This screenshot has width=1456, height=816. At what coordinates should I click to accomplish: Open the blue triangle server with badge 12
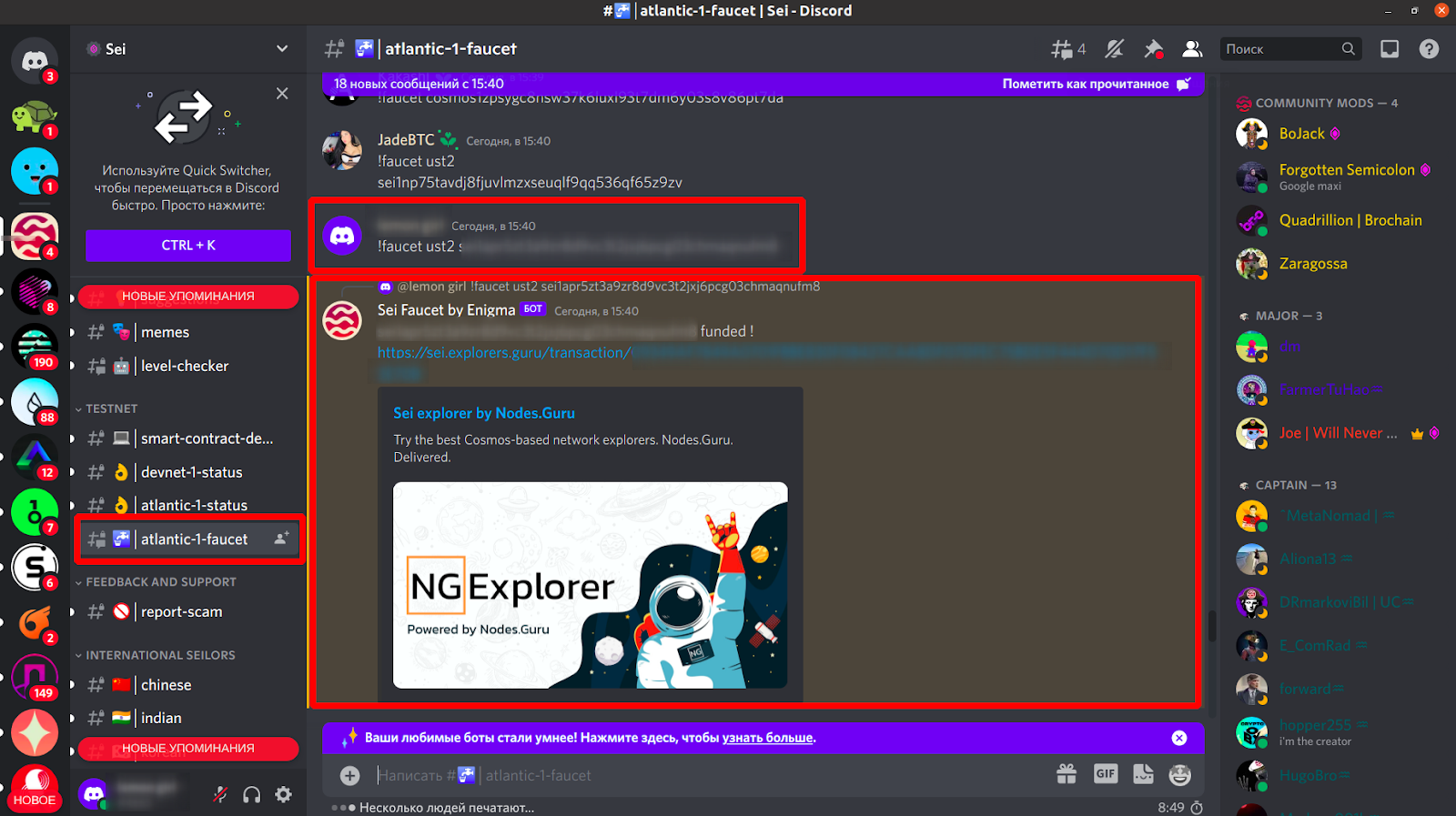[x=35, y=457]
